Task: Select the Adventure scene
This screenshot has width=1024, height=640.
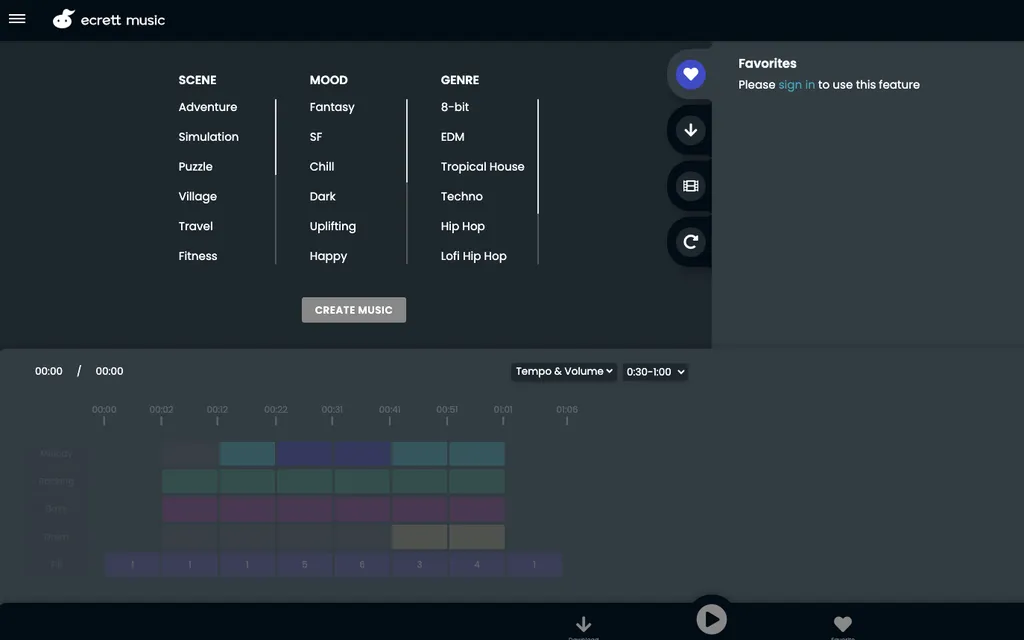Action: click(208, 107)
